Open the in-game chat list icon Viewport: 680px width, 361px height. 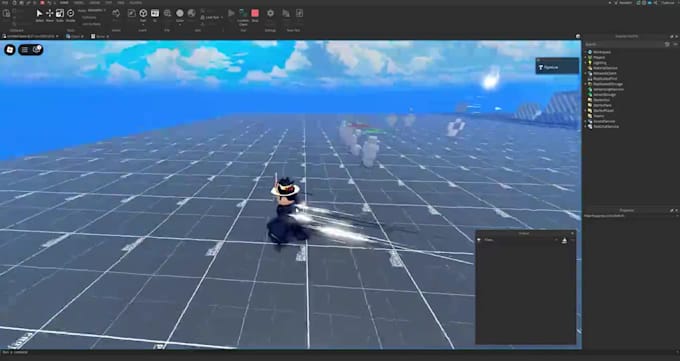[25, 50]
